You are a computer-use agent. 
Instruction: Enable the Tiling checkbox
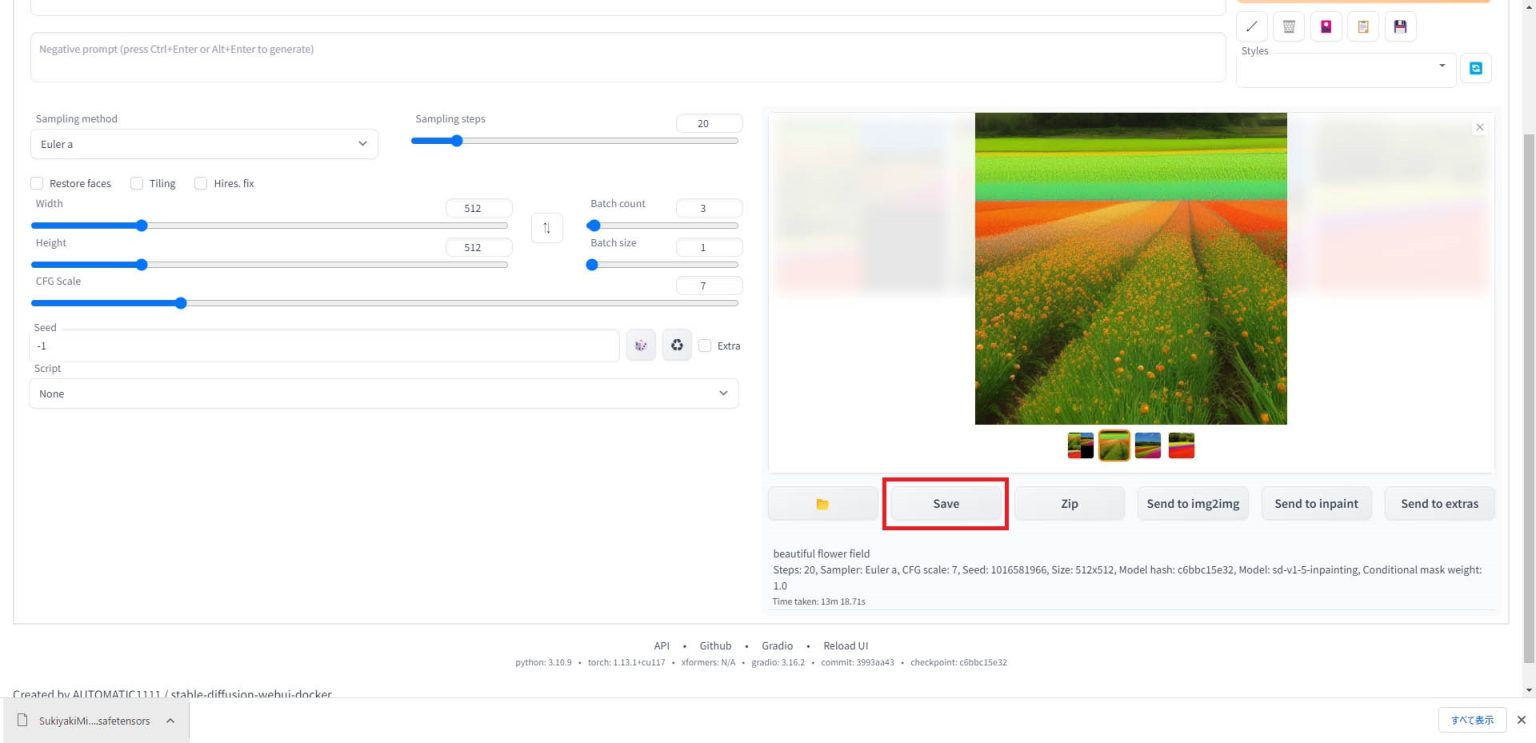point(136,183)
